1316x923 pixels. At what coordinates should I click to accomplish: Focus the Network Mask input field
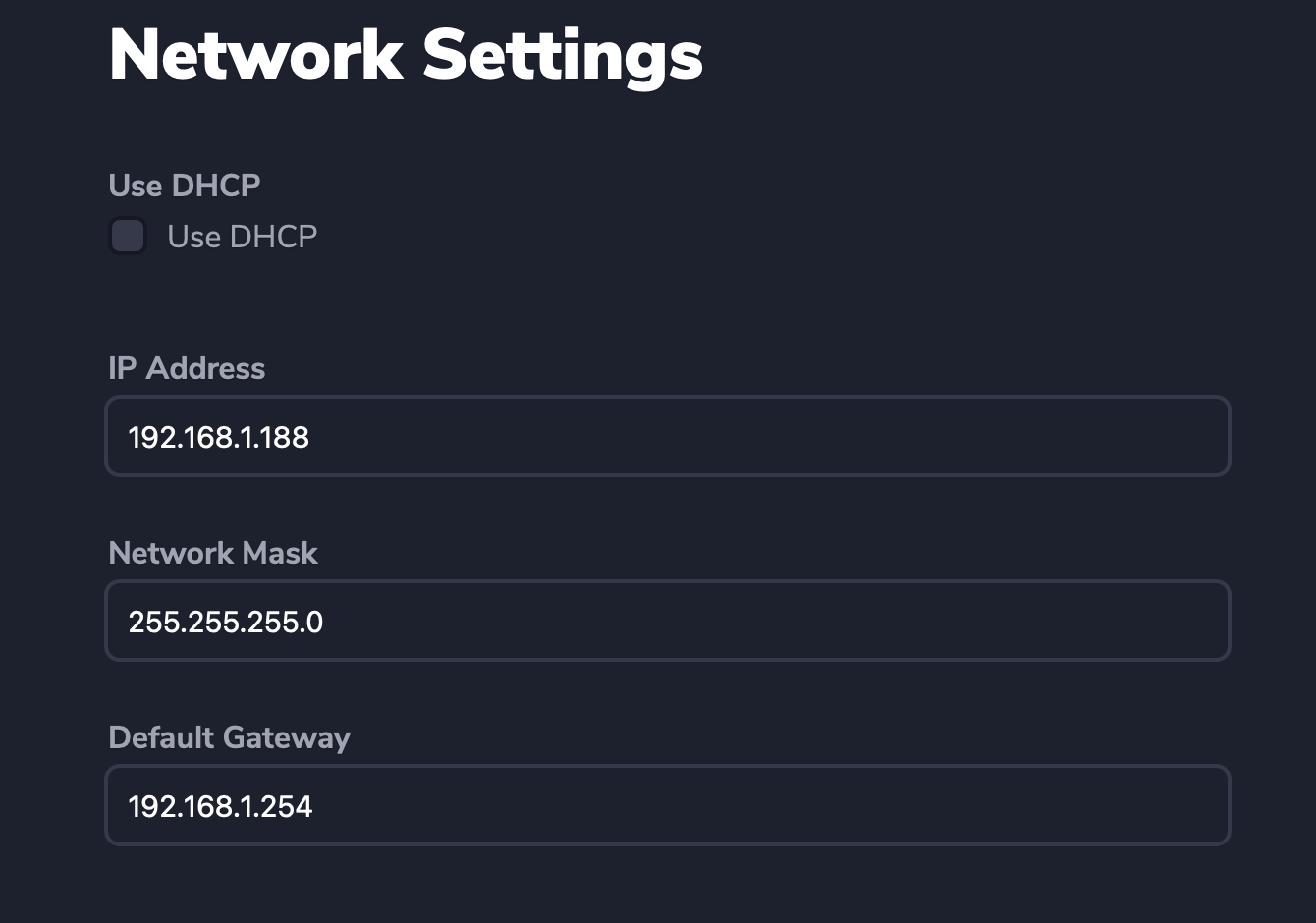click(668, 621)
